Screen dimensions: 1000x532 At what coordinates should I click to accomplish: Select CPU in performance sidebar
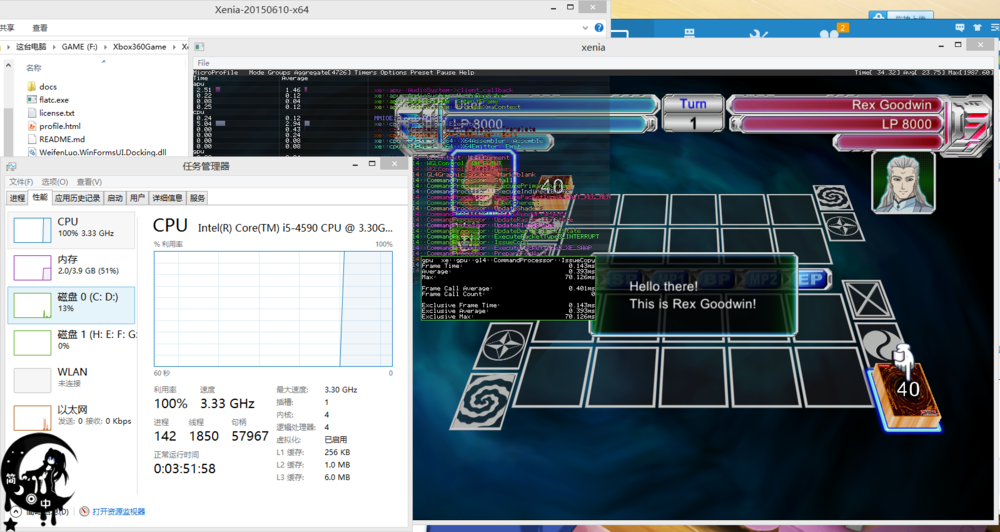click(71, 230)
